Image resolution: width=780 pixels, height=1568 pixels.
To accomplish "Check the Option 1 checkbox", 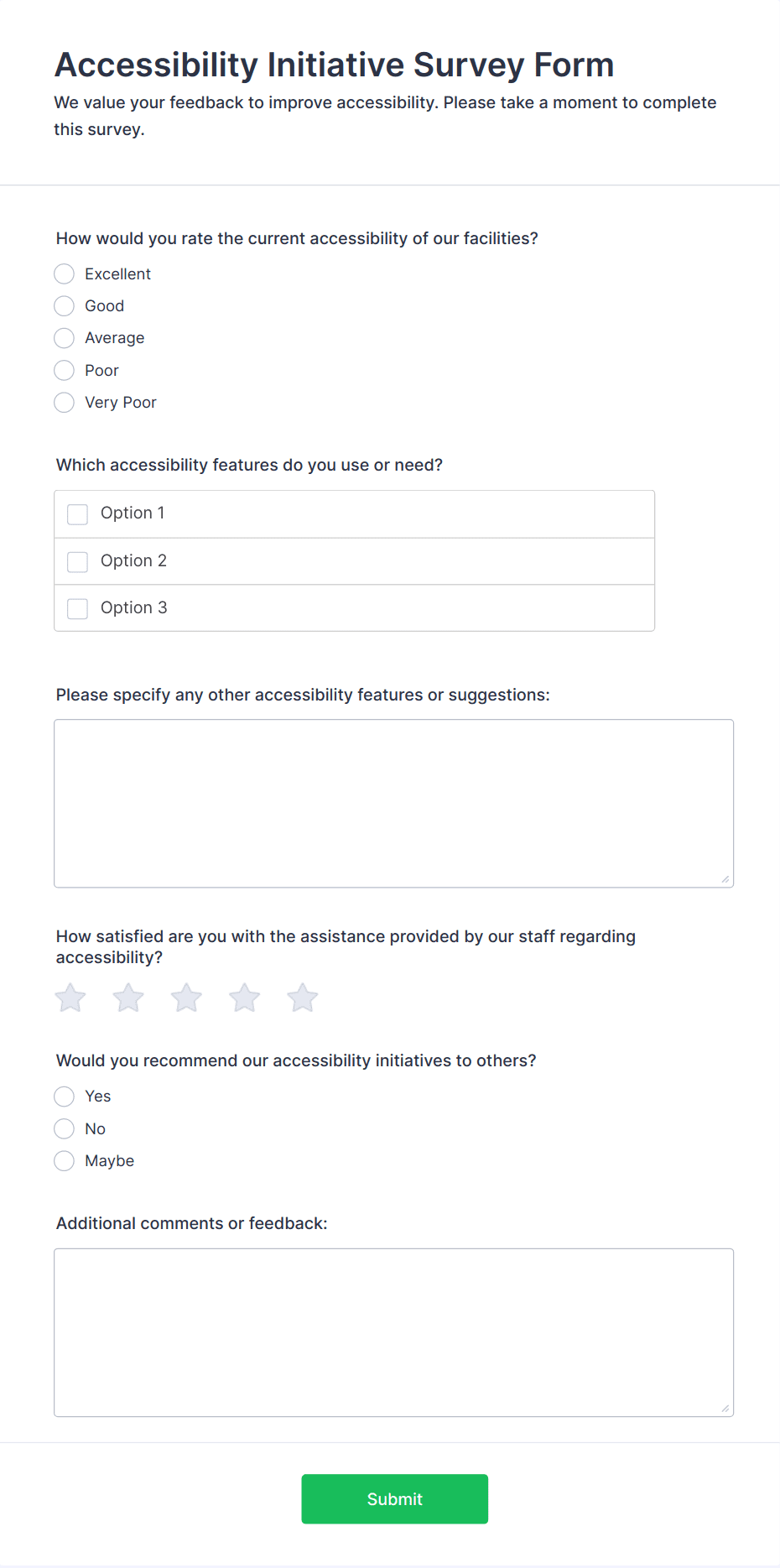I will tap(78, 514).
